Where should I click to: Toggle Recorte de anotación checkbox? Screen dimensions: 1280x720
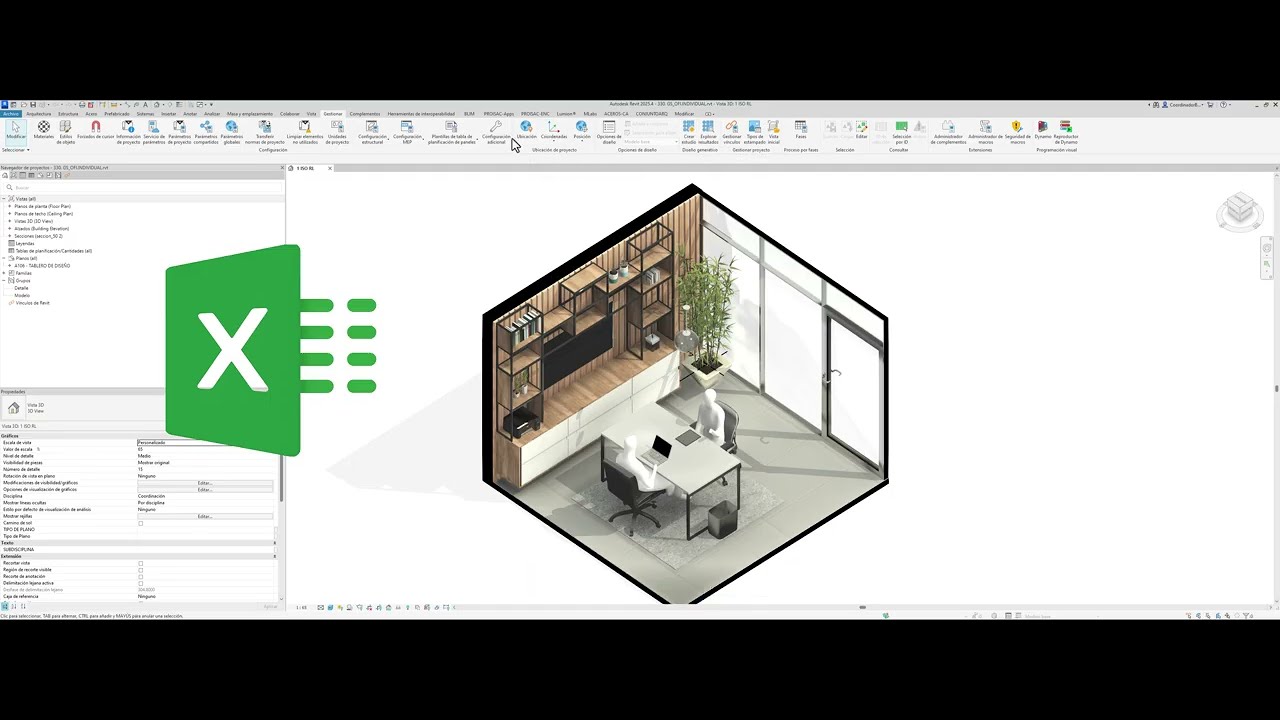click(x=140, y=576)
